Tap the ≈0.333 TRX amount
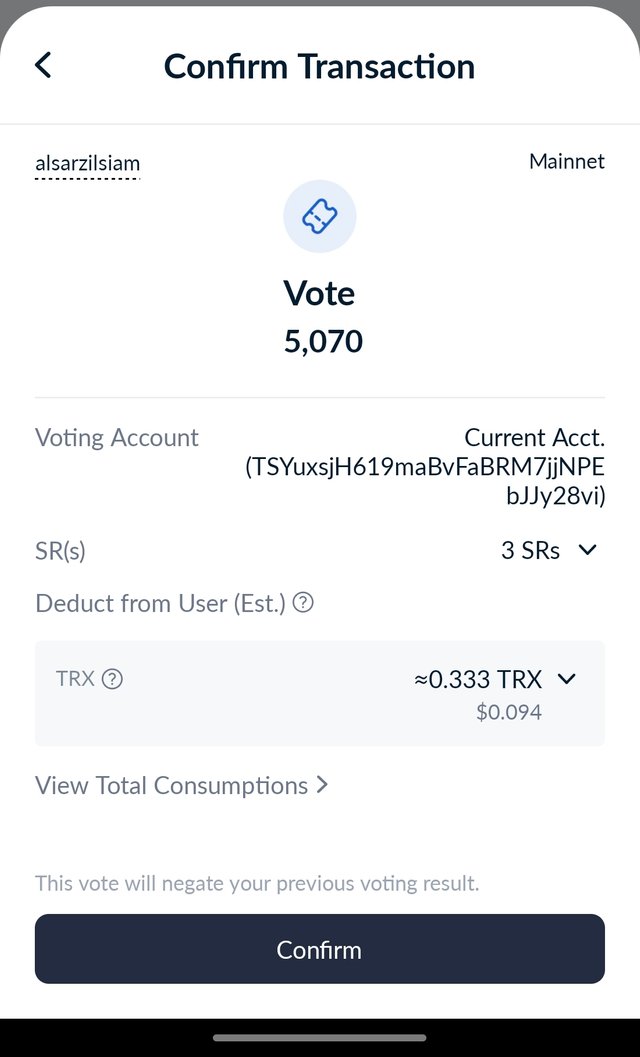This screenshot has width=640, height=1057. 478,680
